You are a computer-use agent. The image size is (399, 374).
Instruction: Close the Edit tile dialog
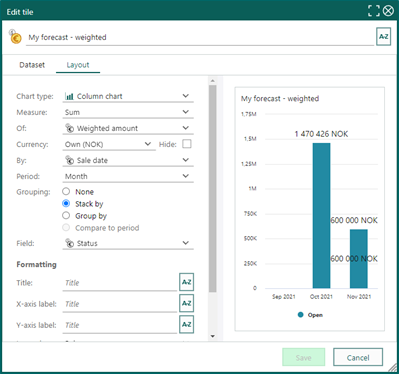tap(388, 11)
